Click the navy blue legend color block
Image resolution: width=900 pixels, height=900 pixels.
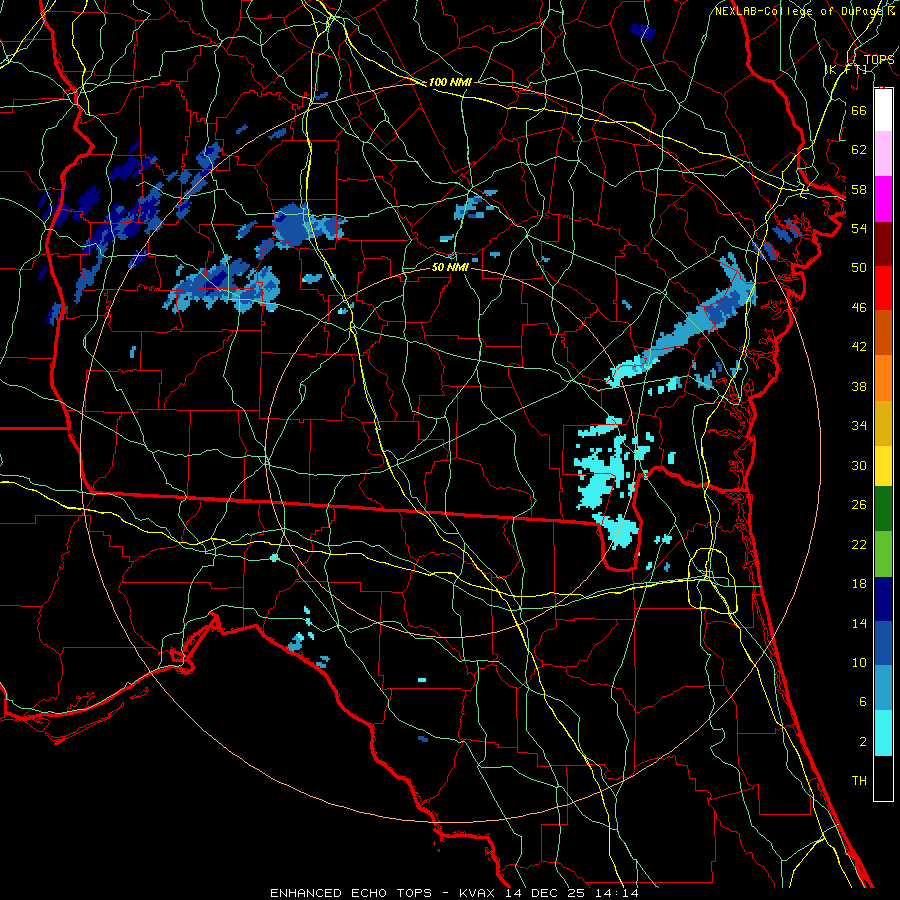(883, 599)
